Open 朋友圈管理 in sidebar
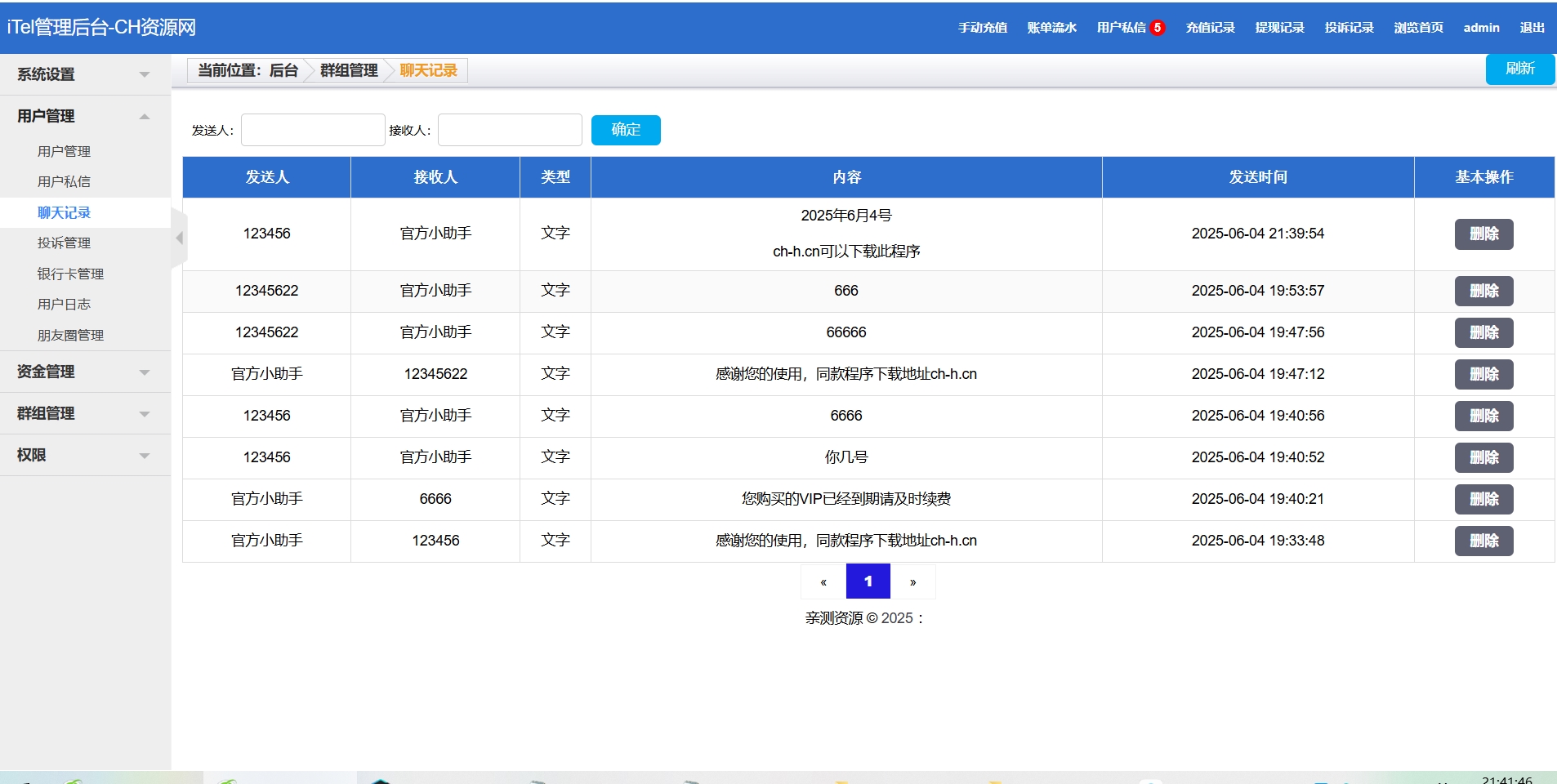1557x784 pixels. pyautogui.click(x=70, y=335)
